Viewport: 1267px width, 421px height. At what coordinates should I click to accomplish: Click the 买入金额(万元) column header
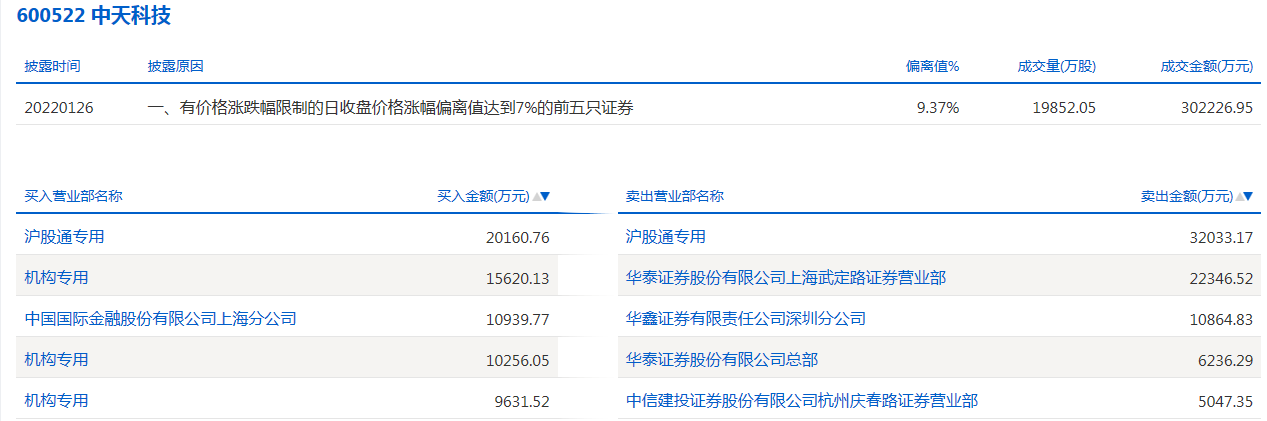pyautogui.click(x=484, y=197)
